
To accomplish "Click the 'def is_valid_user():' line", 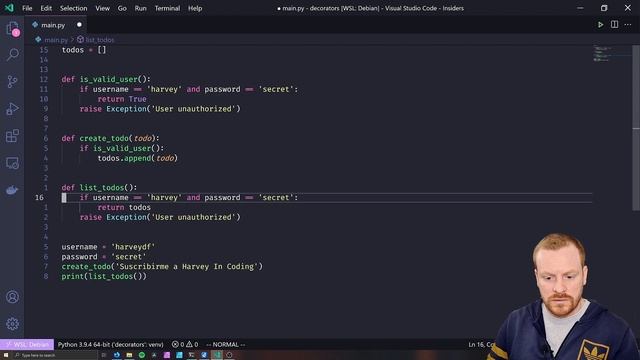I will click(106, 79).
